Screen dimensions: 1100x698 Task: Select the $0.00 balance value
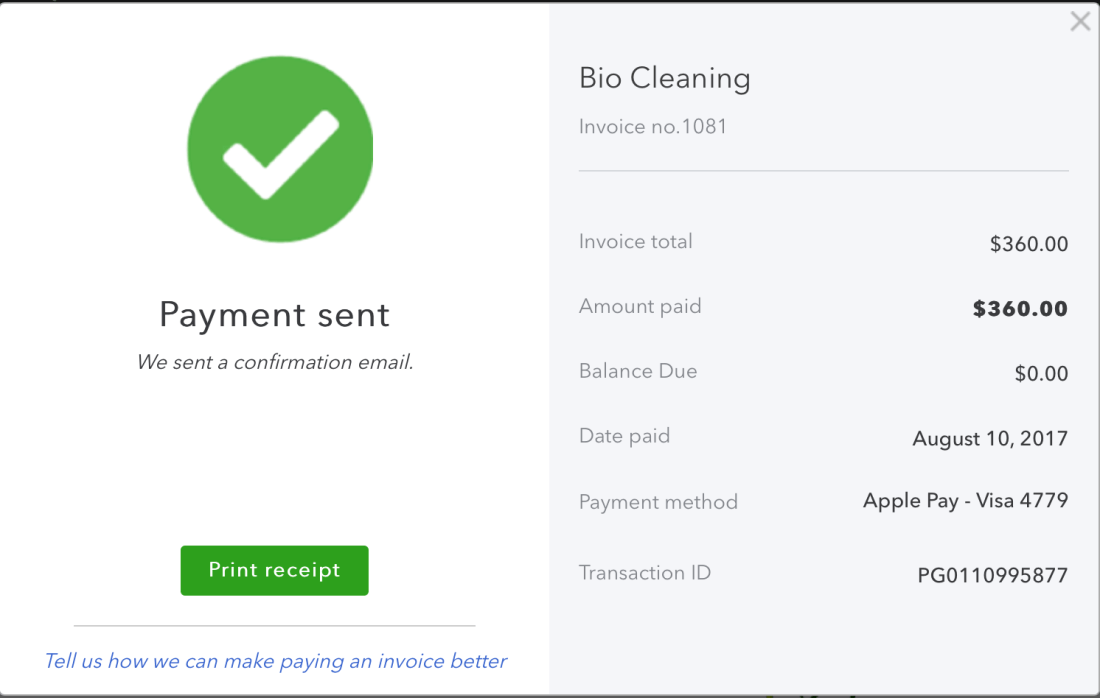1041,374
